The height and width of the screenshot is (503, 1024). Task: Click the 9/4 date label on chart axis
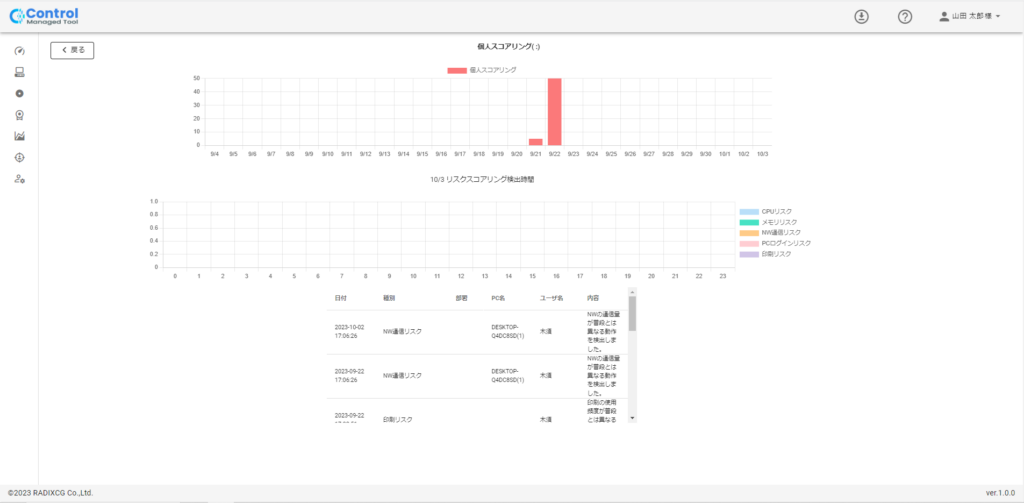click(214, 154)
